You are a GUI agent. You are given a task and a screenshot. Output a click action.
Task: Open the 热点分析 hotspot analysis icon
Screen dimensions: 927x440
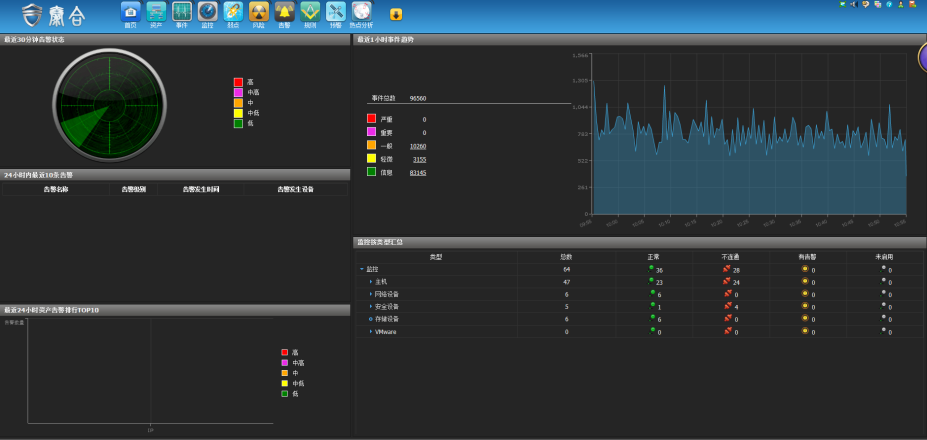[361, 12]
